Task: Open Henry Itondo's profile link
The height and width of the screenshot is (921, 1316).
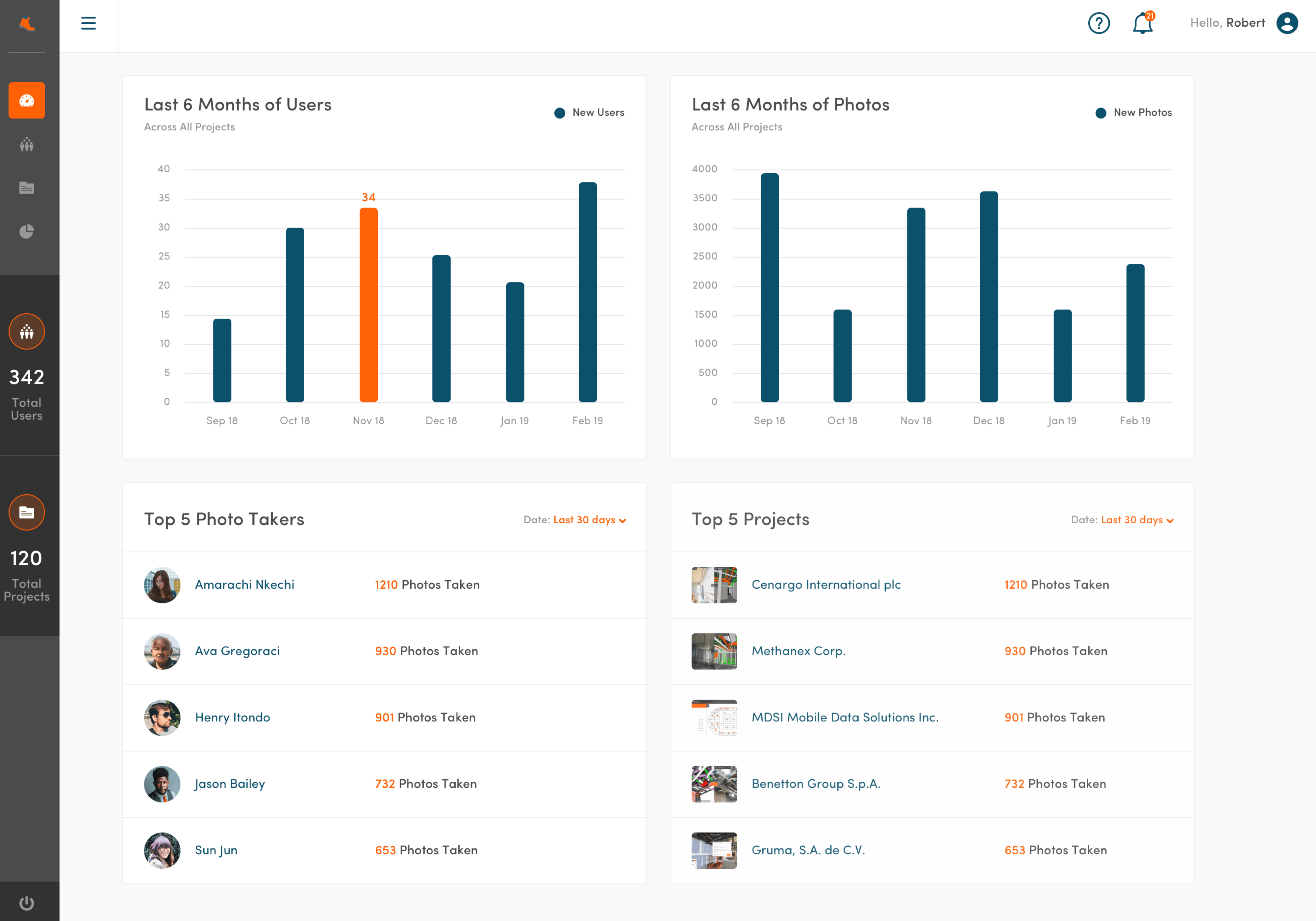Action: pos(232,717)
